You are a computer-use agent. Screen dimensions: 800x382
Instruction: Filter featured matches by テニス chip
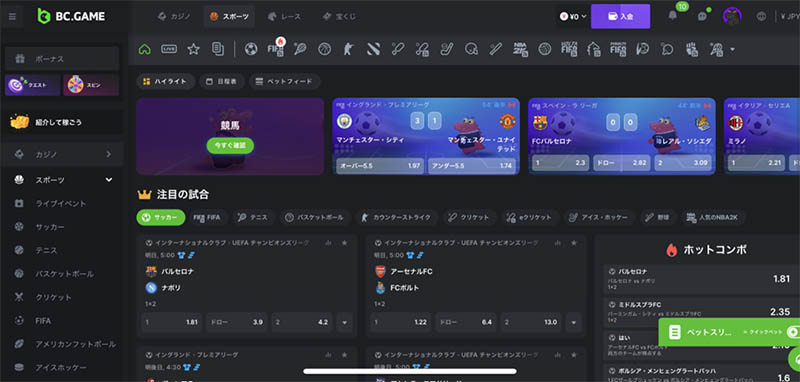tap(254, 217)
